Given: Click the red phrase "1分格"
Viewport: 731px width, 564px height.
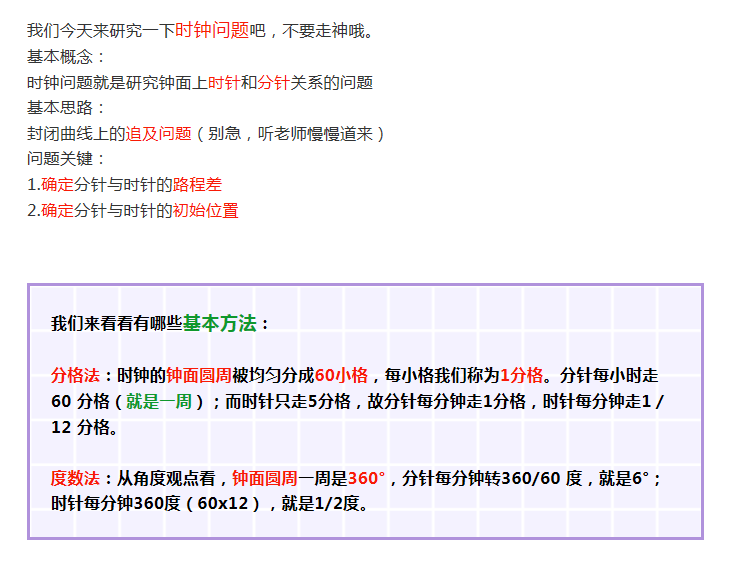Looking at the screenshot, I should pos(522,375).
